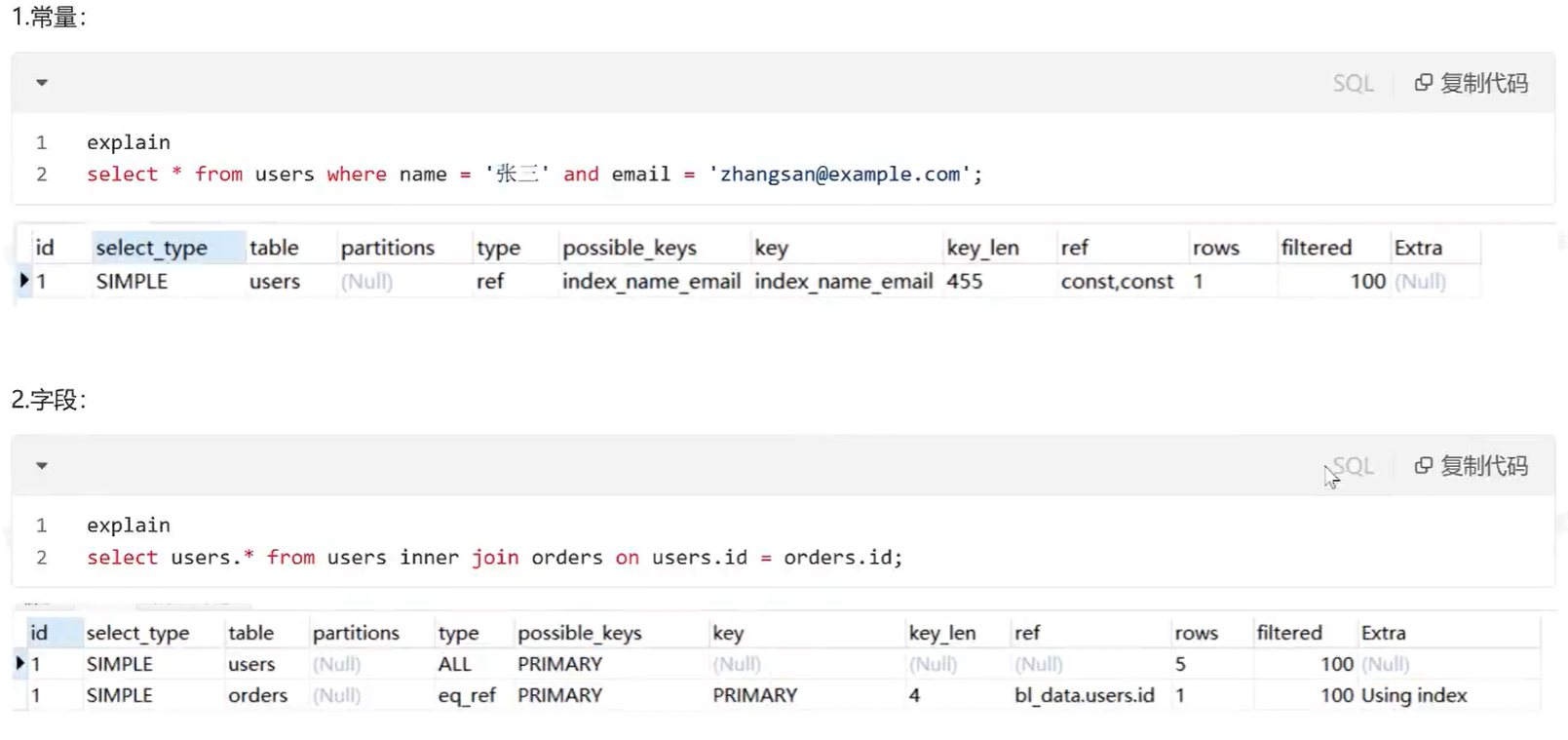Image resolution: width=1568 pixels, height=740 pixels.
Task: Select the row indicator arrow in second result table
Action: pos(19,664)
